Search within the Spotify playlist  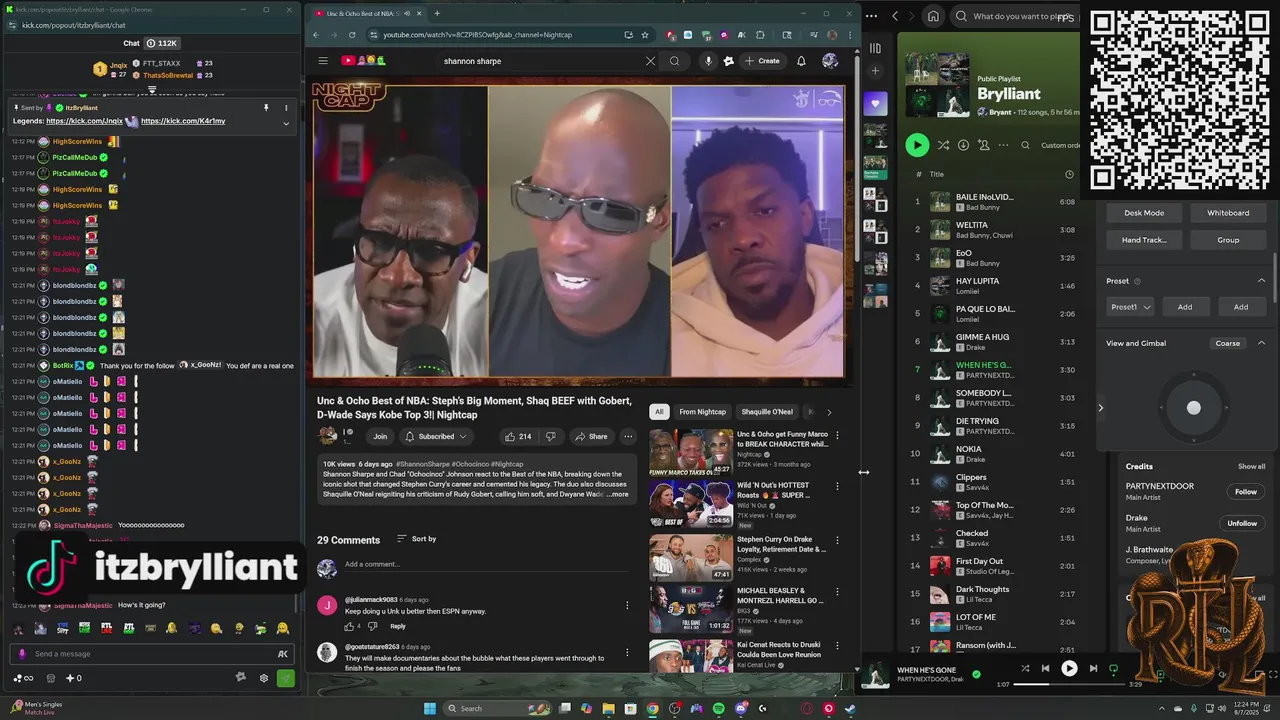pyautogui.click(x=1025, y=145)
